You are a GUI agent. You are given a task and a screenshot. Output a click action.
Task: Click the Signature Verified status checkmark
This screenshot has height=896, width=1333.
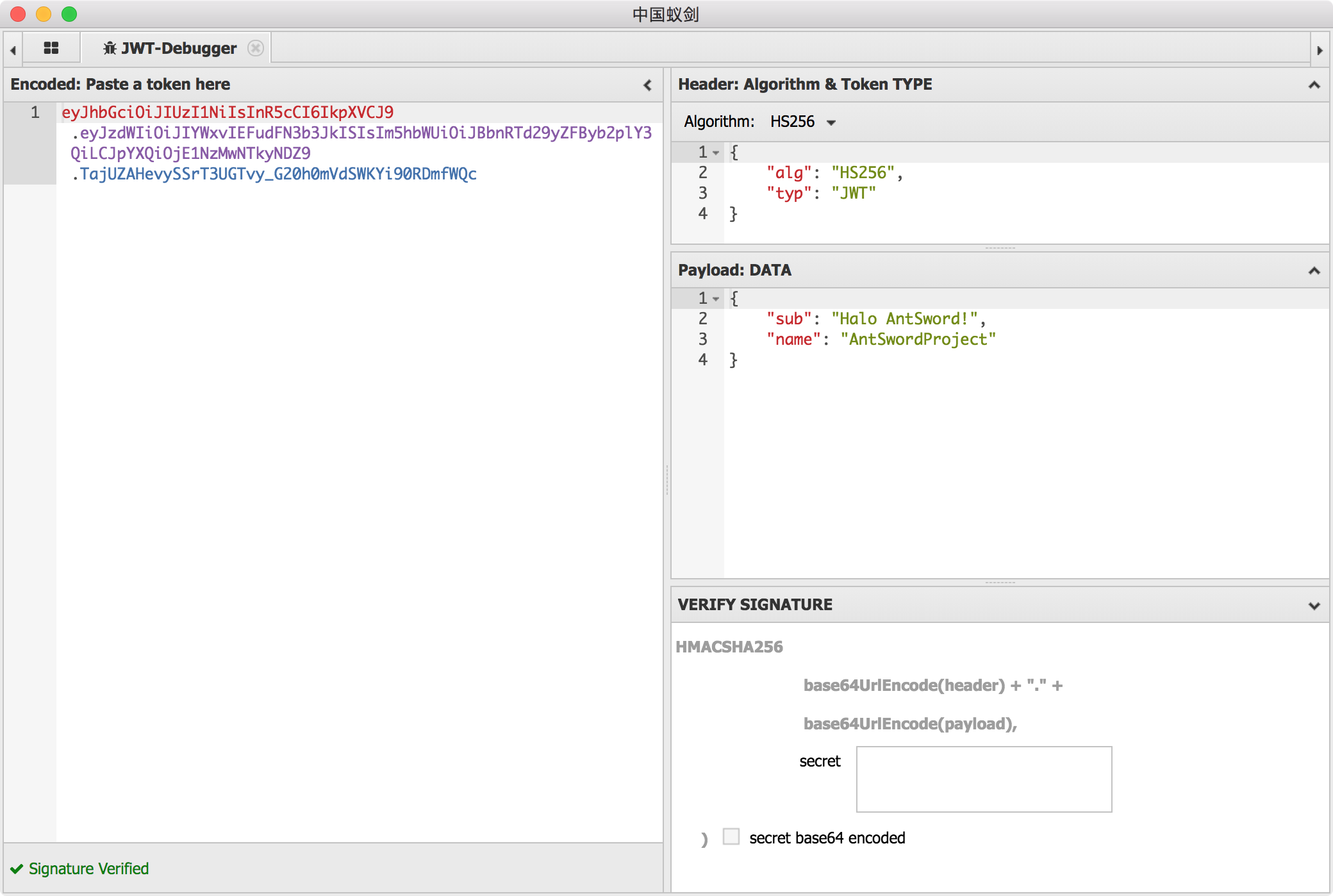17,868
